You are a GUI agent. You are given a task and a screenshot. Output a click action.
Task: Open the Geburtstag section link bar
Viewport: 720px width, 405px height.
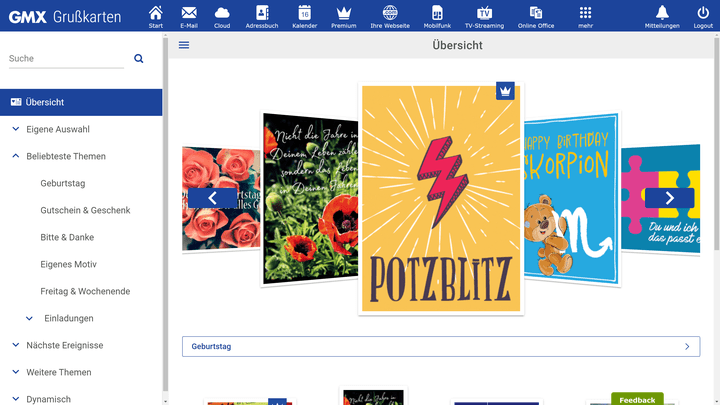pos(440,346)
